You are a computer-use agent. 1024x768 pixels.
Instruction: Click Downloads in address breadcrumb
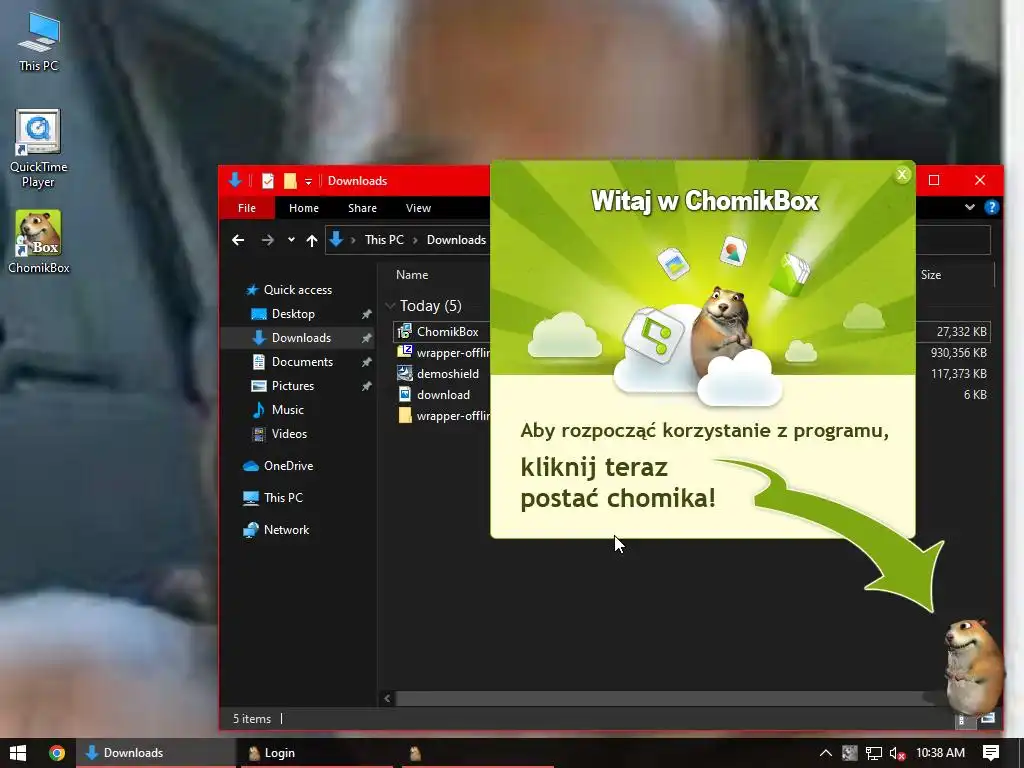tap(456, 240)
